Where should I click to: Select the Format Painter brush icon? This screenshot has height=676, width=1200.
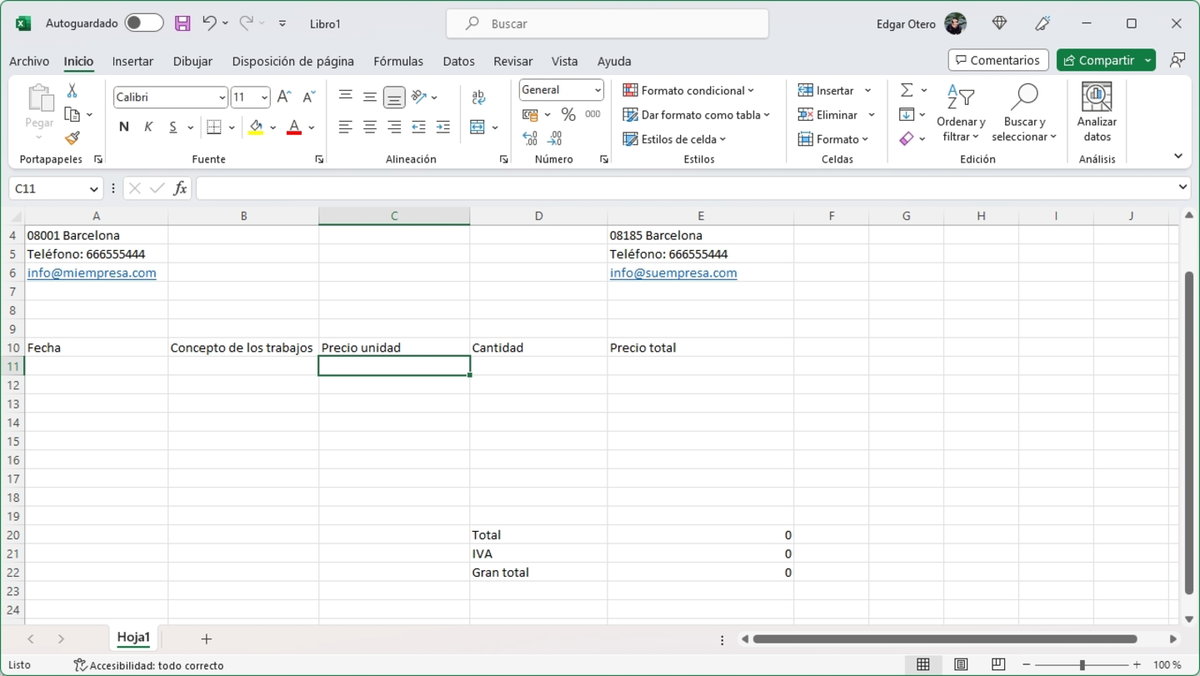(x=72, y=138)
